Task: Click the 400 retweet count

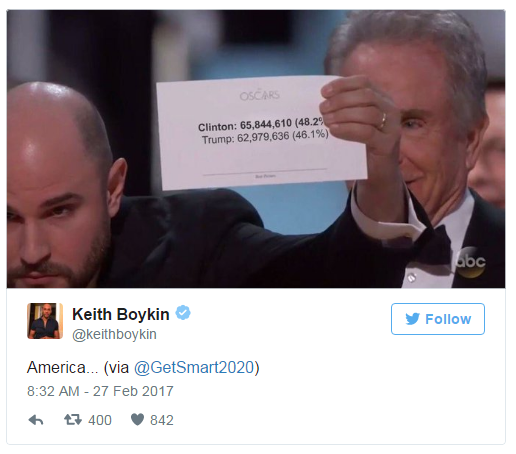Action: (x=100, y=420)
